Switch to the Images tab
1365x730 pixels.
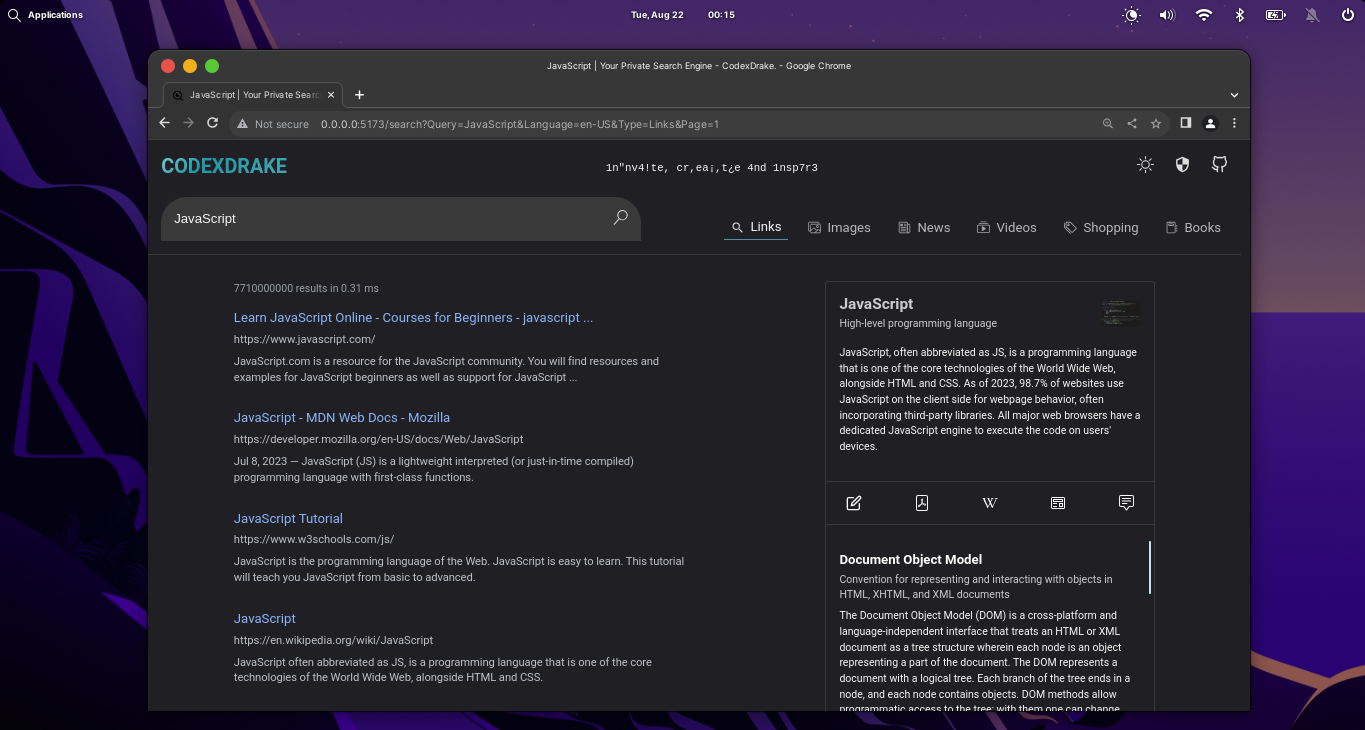click(x=839, y=228)
